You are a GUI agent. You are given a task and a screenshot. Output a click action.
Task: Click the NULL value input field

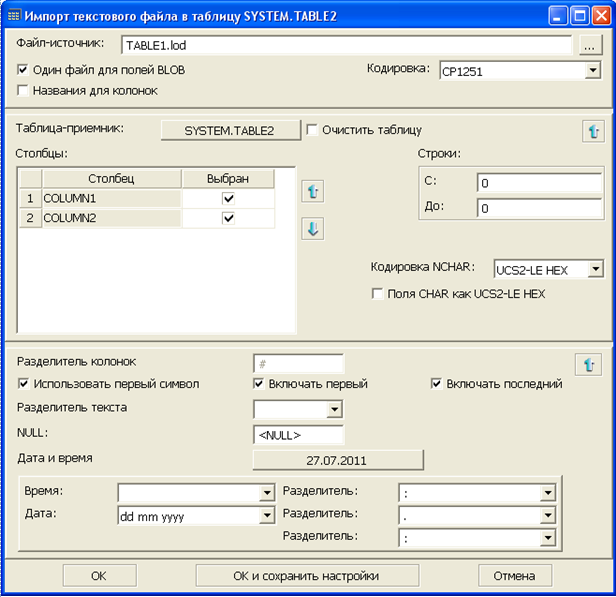pyautogui.click(x=298, y=435)
